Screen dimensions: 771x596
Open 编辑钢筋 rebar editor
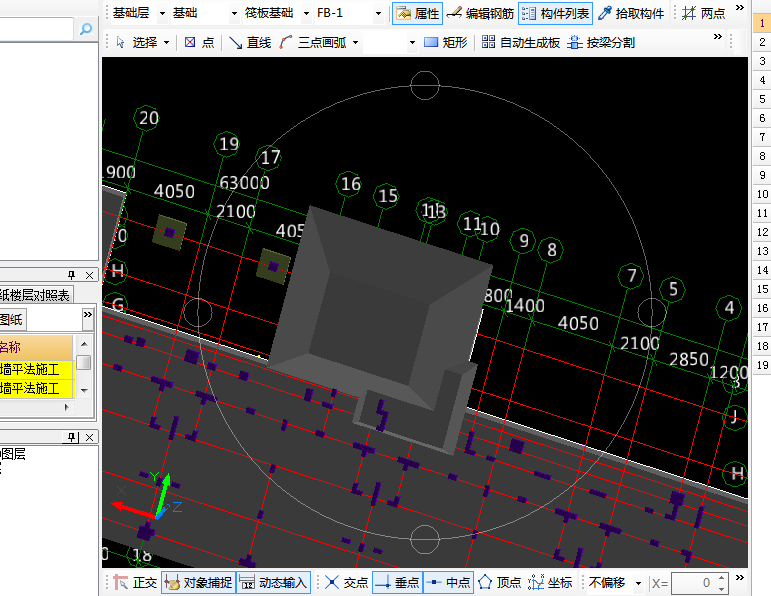coord(480,13)
